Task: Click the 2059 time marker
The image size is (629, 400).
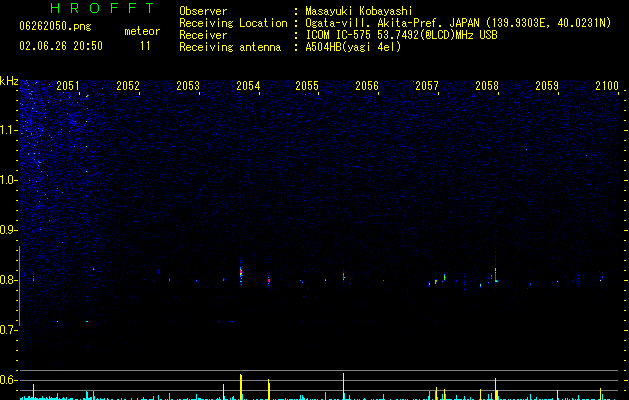Action: pyautogui.click(x=547, y=86)
